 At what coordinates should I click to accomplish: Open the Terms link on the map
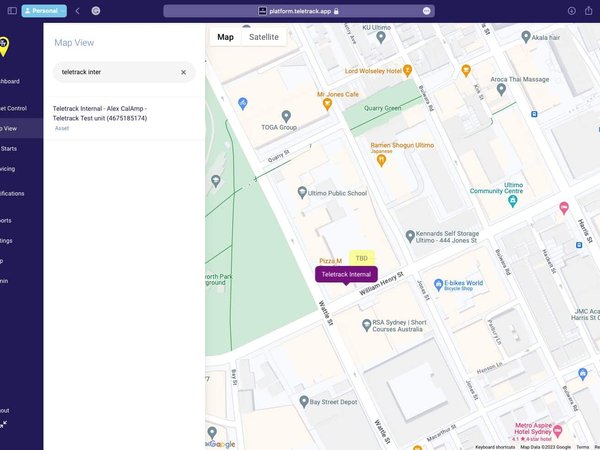pos(582,447)
